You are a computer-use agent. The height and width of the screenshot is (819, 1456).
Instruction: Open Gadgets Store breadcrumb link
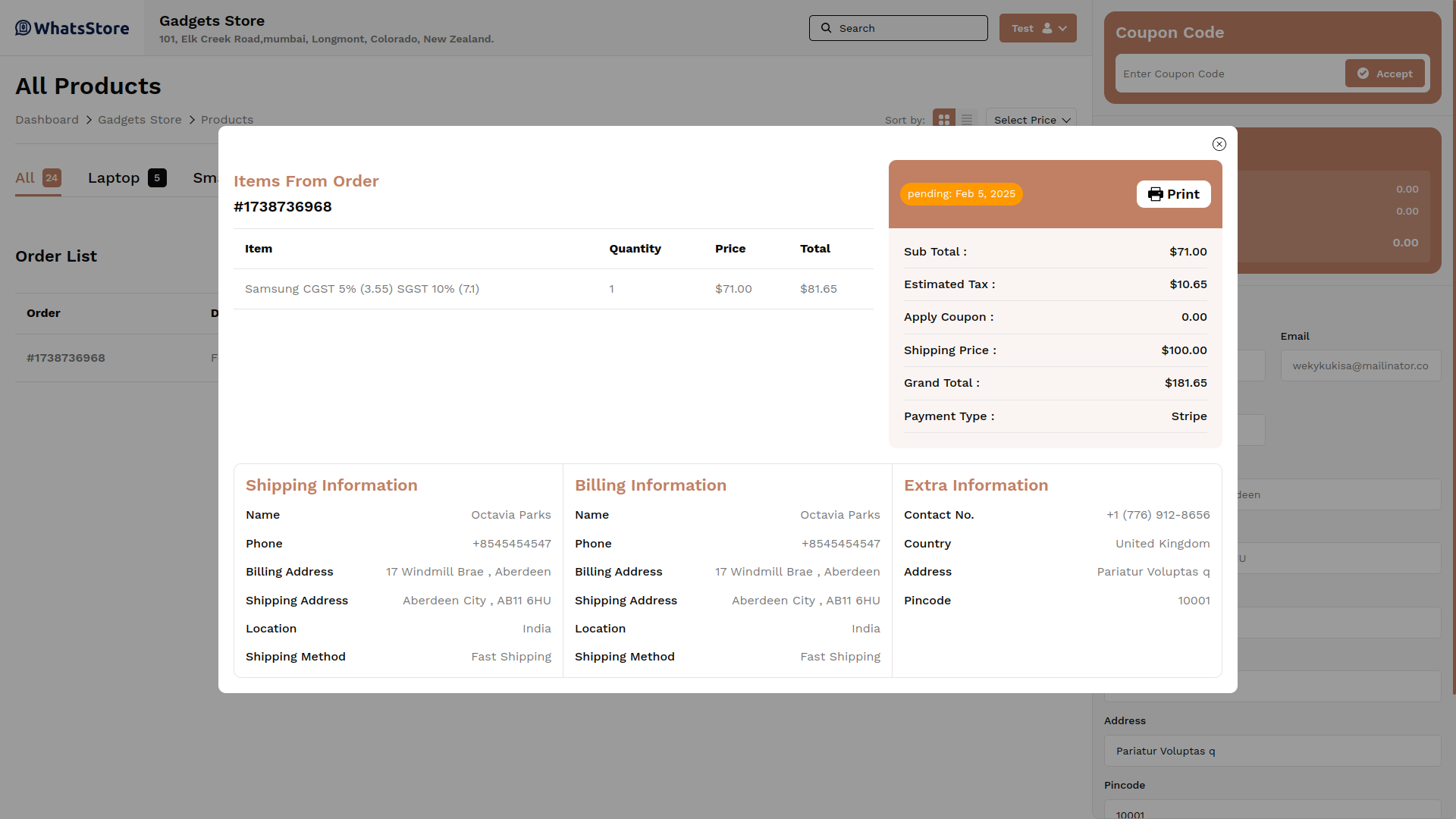pos(140,120)
